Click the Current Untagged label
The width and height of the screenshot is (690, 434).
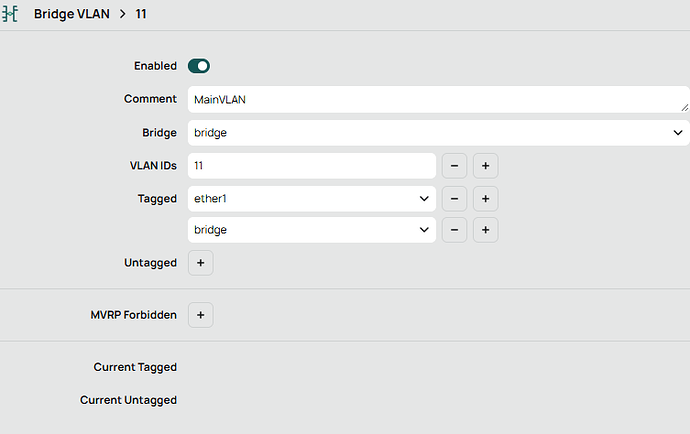128,400
